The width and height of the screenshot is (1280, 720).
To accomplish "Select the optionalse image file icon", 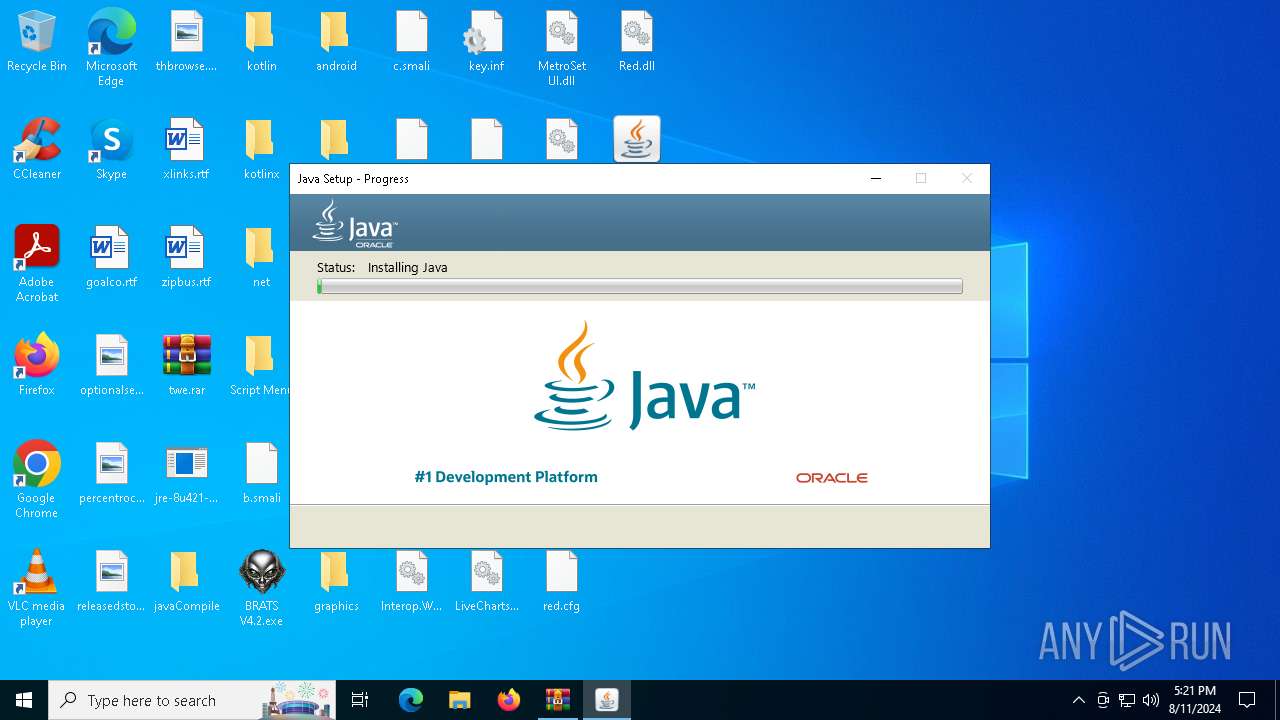I will (x=111, y=366).
